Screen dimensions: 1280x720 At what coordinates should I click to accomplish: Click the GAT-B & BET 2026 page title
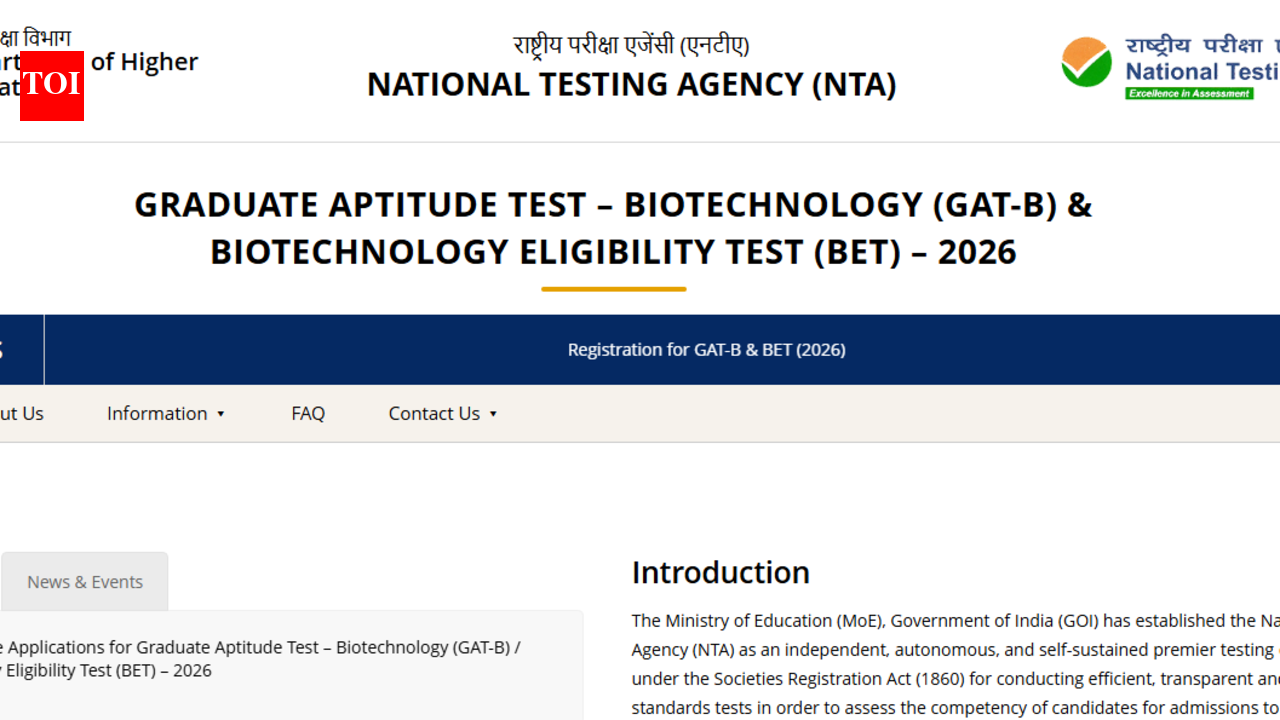pos(613,228)
